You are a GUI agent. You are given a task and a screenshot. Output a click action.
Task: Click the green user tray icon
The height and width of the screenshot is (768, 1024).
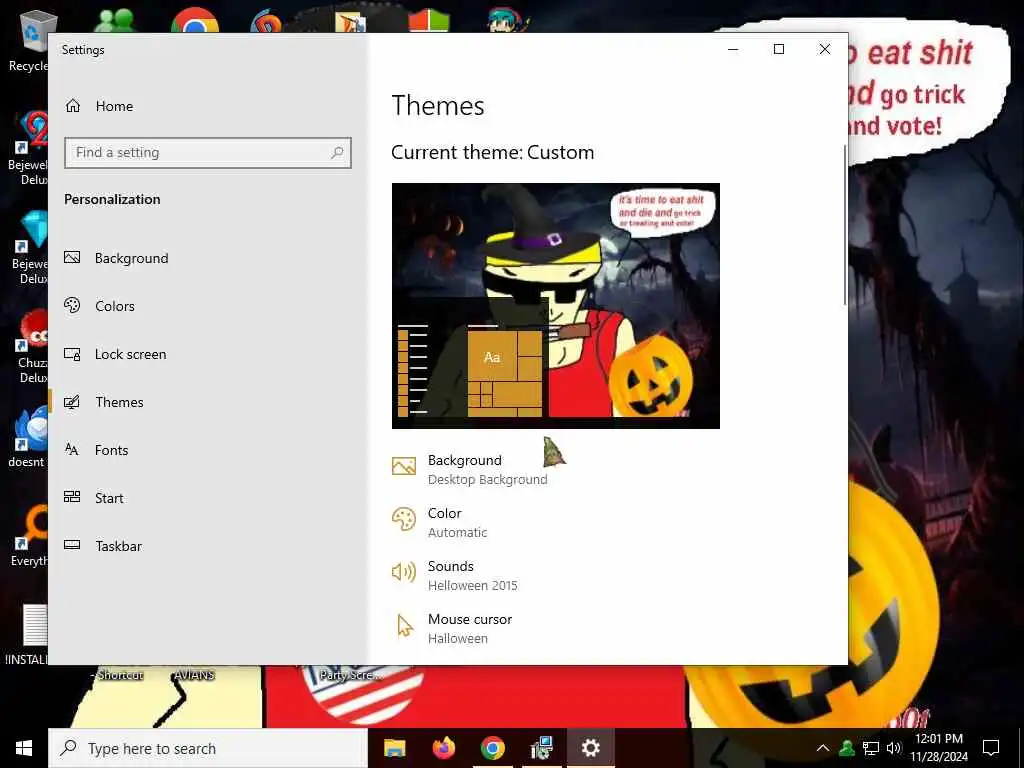click(x=846, y=748)
